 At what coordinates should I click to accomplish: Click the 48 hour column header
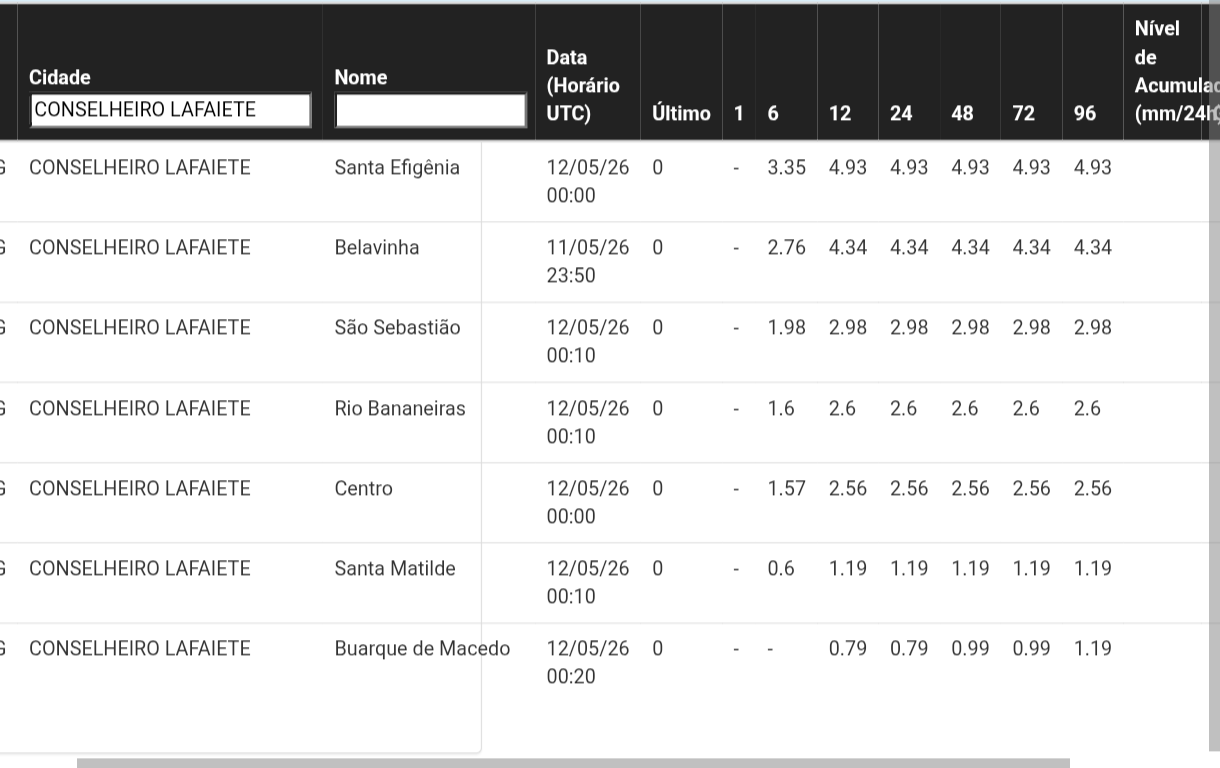[962, 113]
